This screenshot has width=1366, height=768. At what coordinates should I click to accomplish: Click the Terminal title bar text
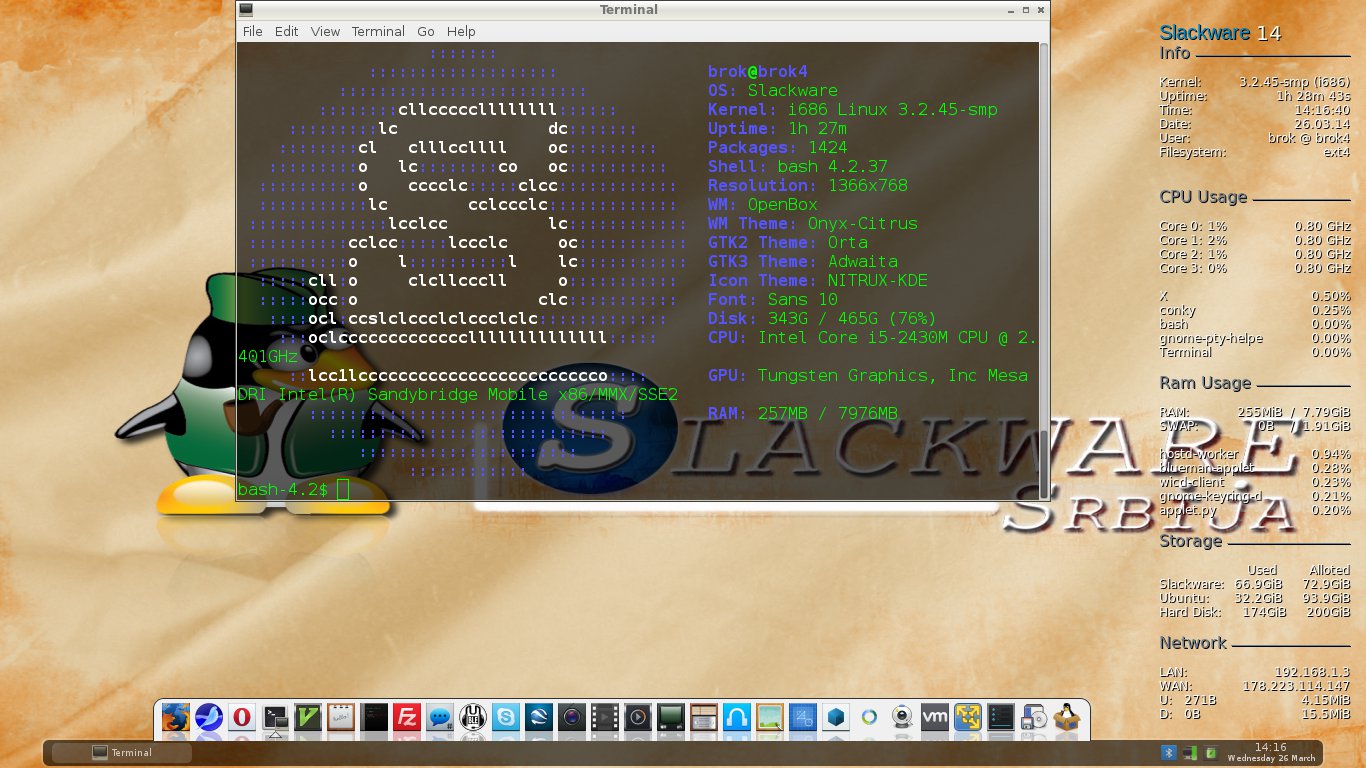coord(628,10)
